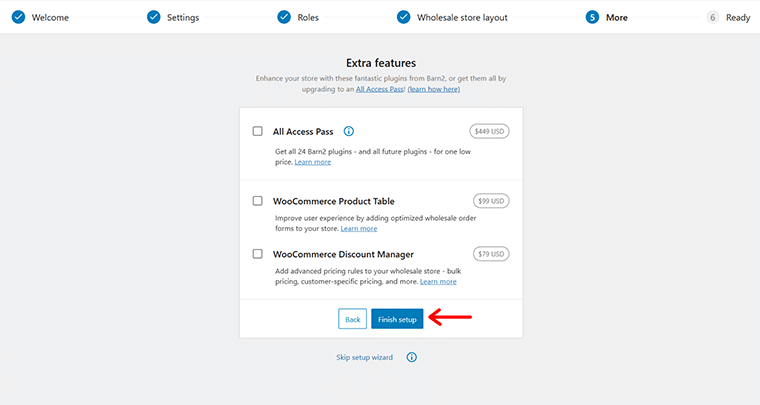Go to the Settings step label
The width and height of the screenshot is (760, 405).
coord(183,17)
